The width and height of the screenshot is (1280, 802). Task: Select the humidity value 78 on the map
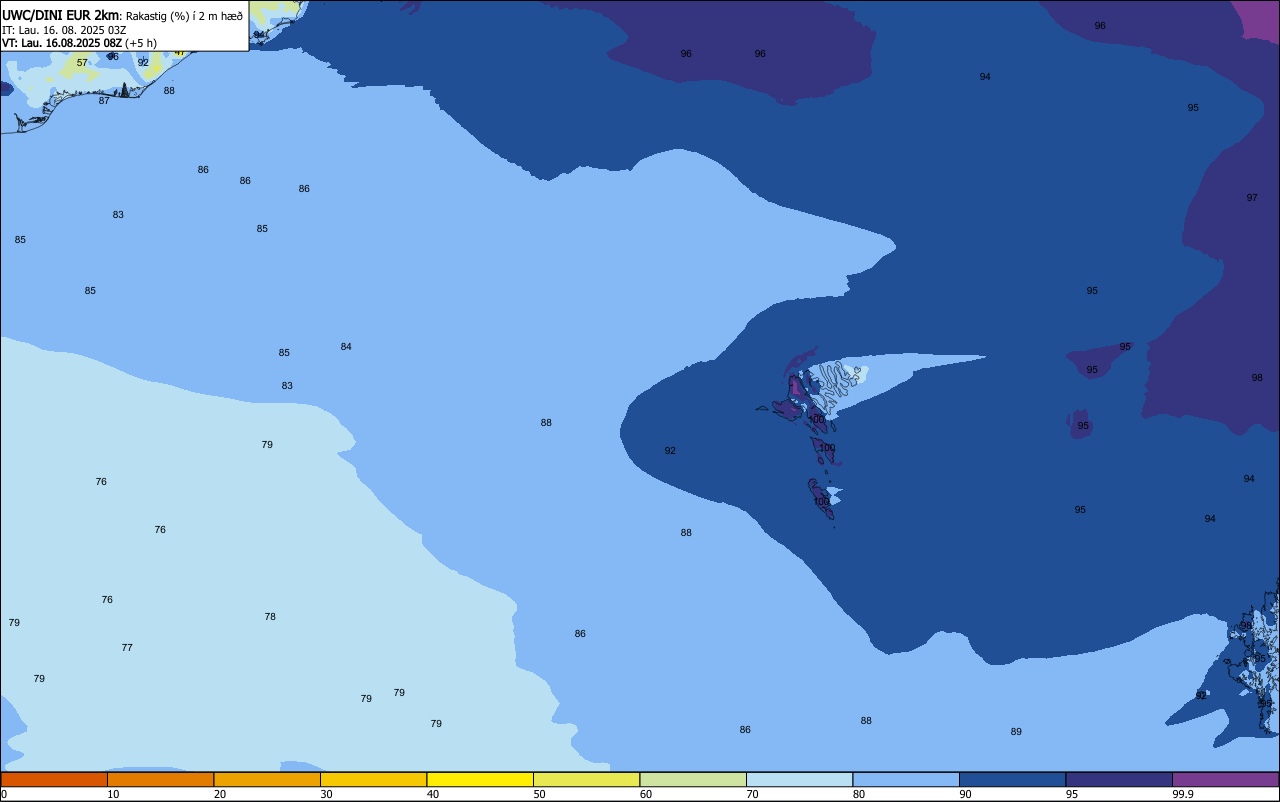[270, 617]
